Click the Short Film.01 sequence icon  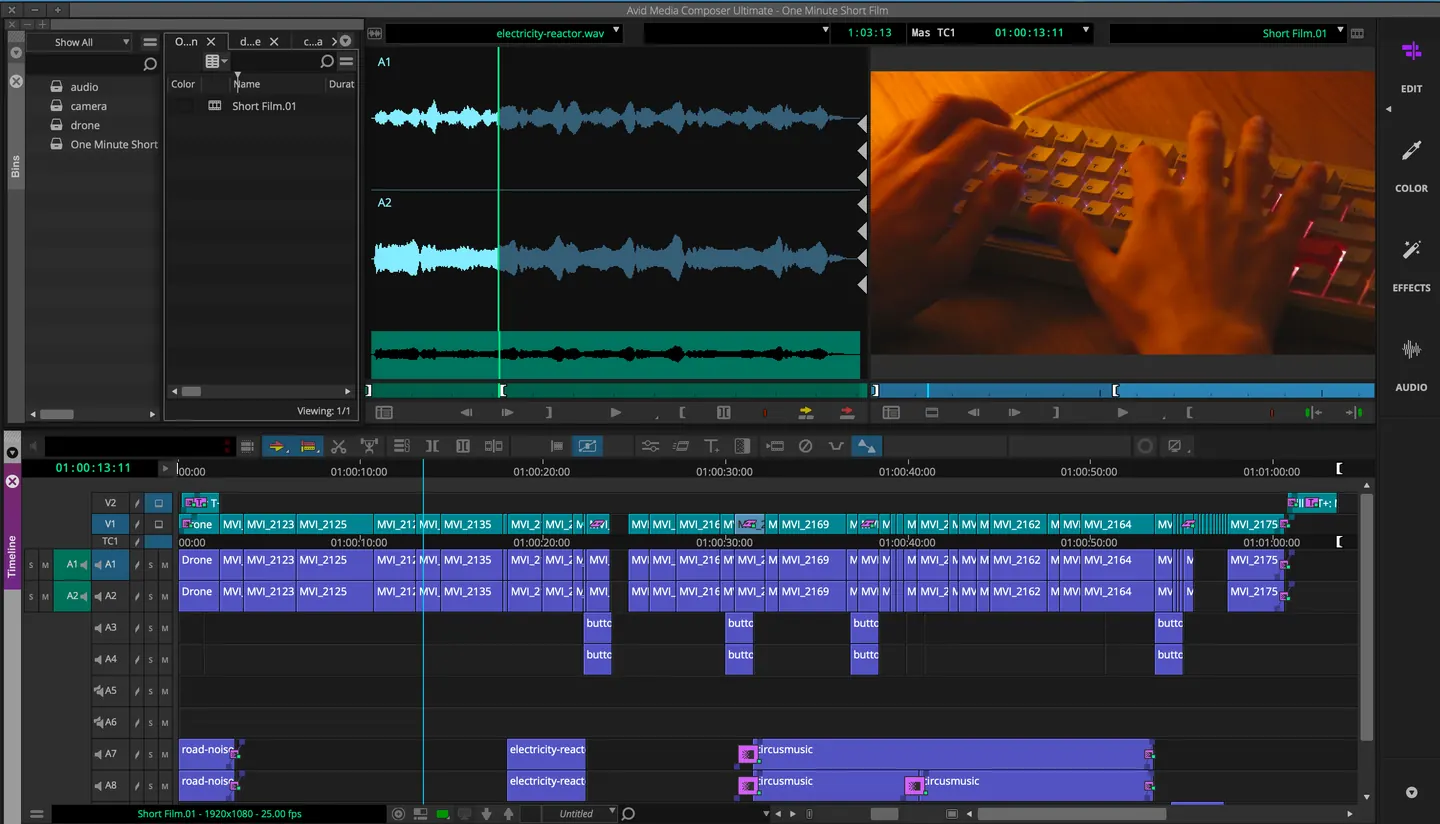pyautogui.click(x=214, y=105)
